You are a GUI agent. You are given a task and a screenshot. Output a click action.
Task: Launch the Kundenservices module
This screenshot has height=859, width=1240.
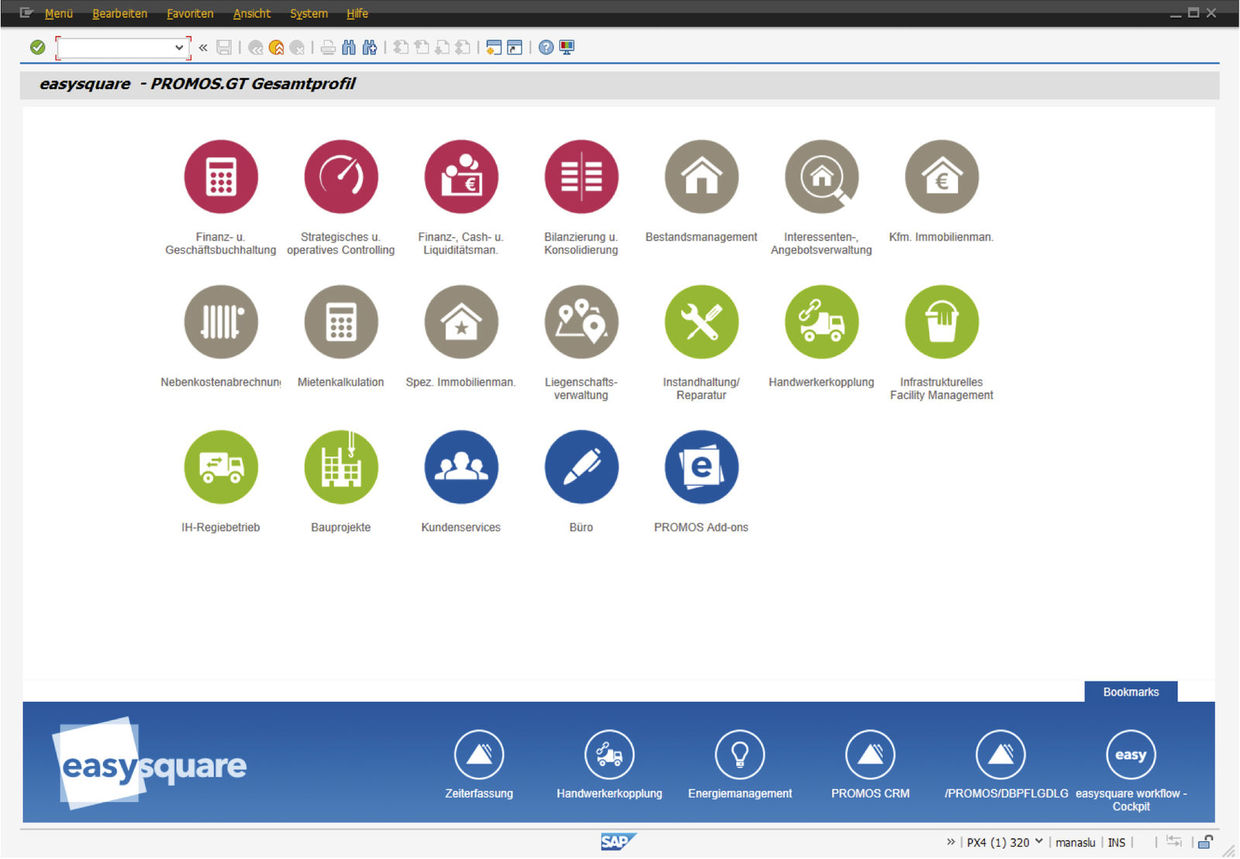461,466
